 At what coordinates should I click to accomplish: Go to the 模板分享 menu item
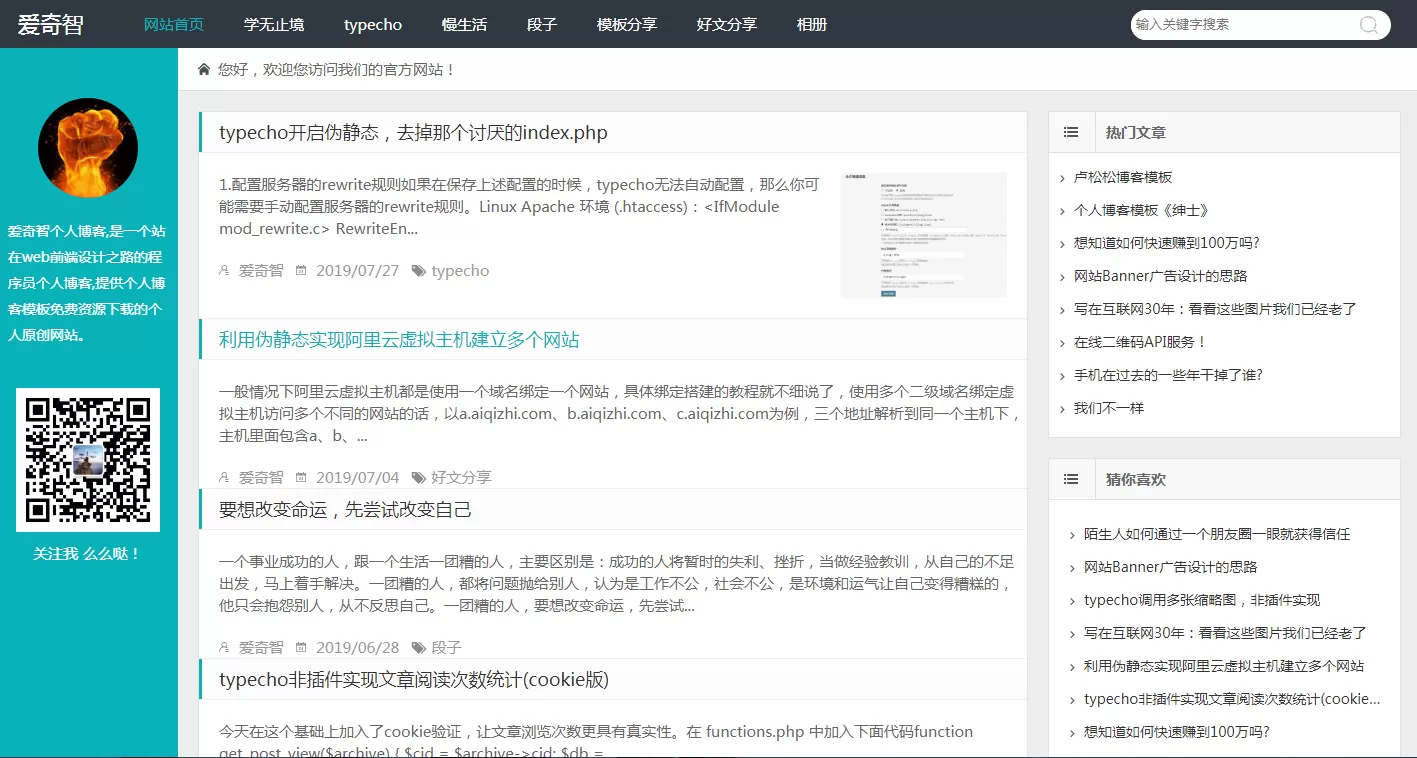point(626,24)
